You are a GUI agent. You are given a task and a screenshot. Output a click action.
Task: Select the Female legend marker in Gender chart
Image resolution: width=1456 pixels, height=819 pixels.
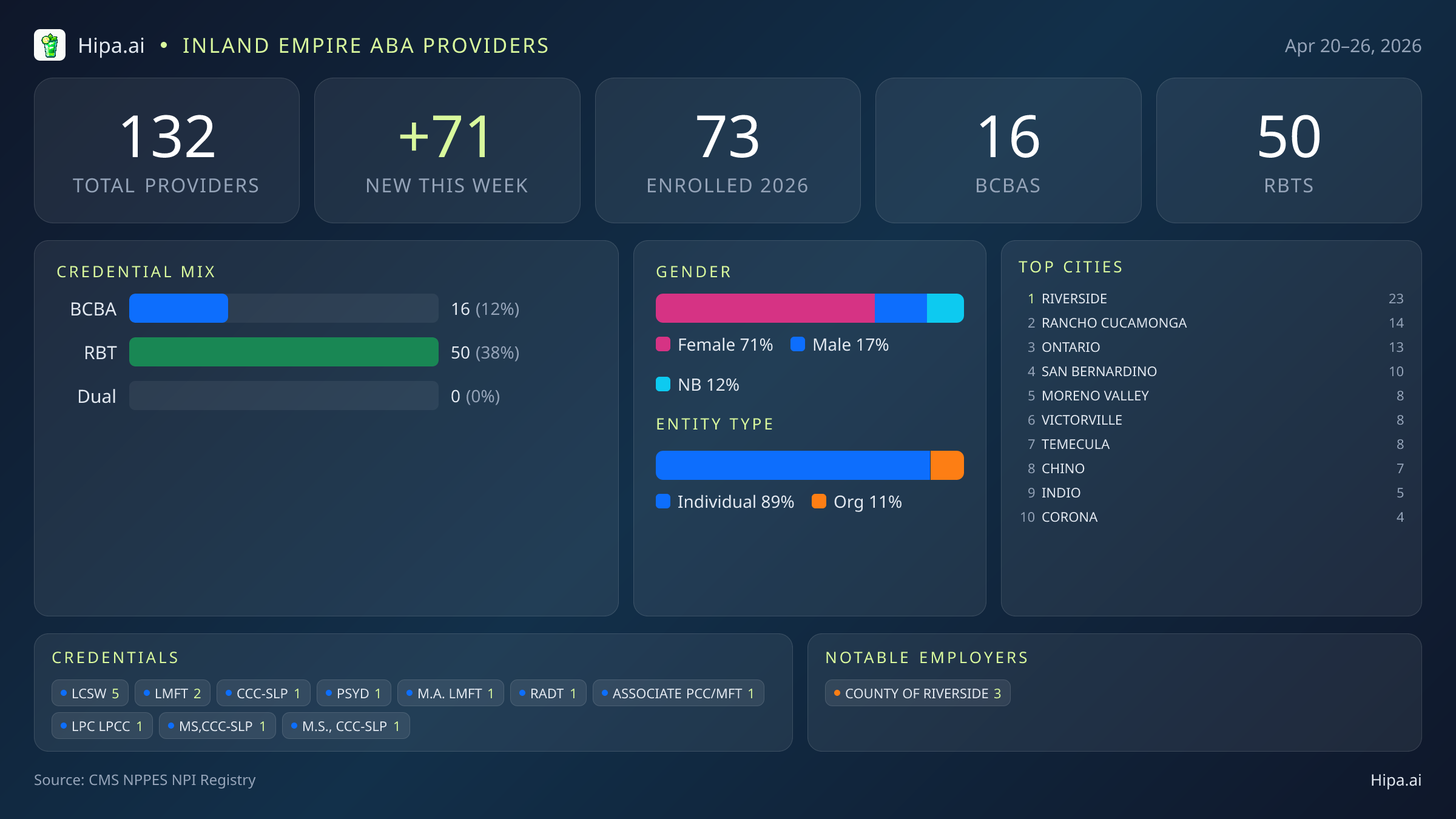pyautogui.click(x=664, y=344)
